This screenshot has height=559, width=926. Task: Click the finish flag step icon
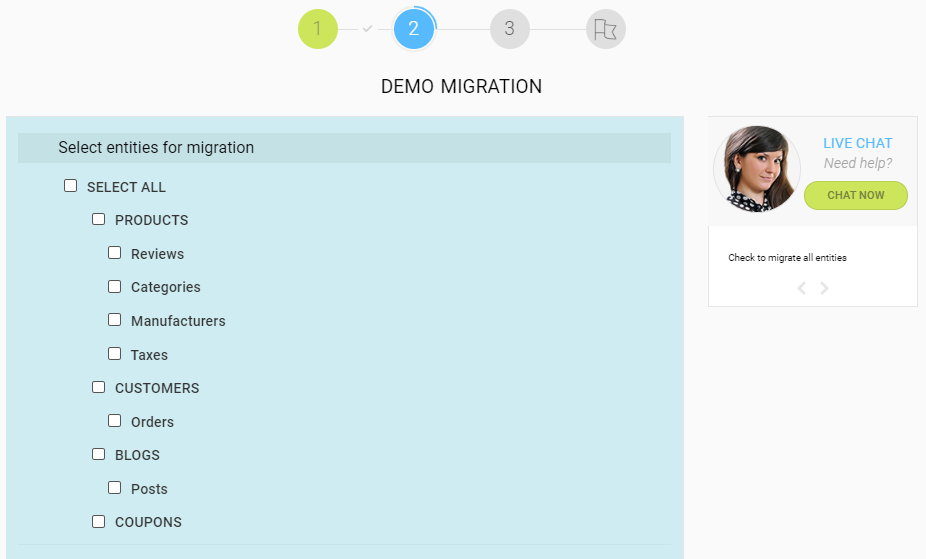tap(606, 29)
